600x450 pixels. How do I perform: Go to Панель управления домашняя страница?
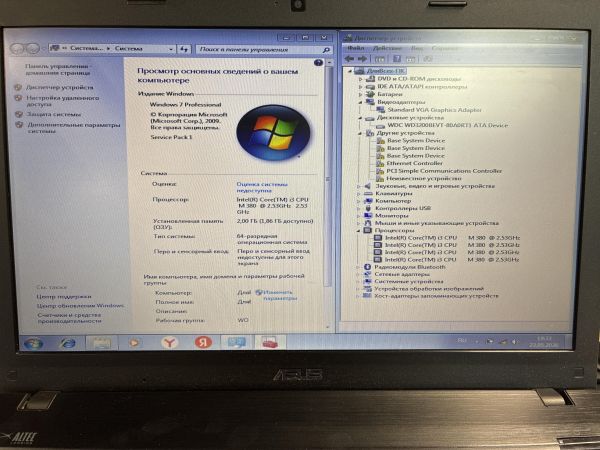click(57, 69)
